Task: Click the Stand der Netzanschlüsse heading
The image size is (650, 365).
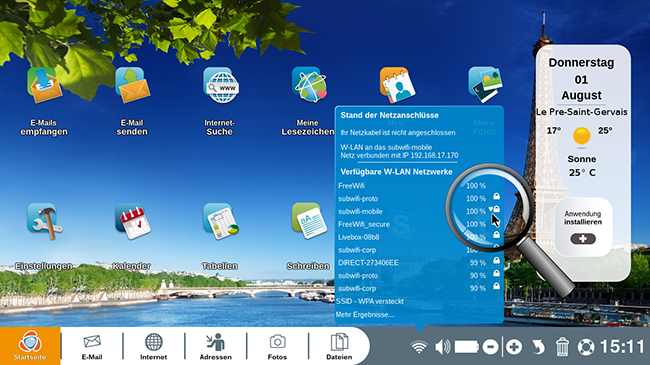Action: (x=389, y=115)
